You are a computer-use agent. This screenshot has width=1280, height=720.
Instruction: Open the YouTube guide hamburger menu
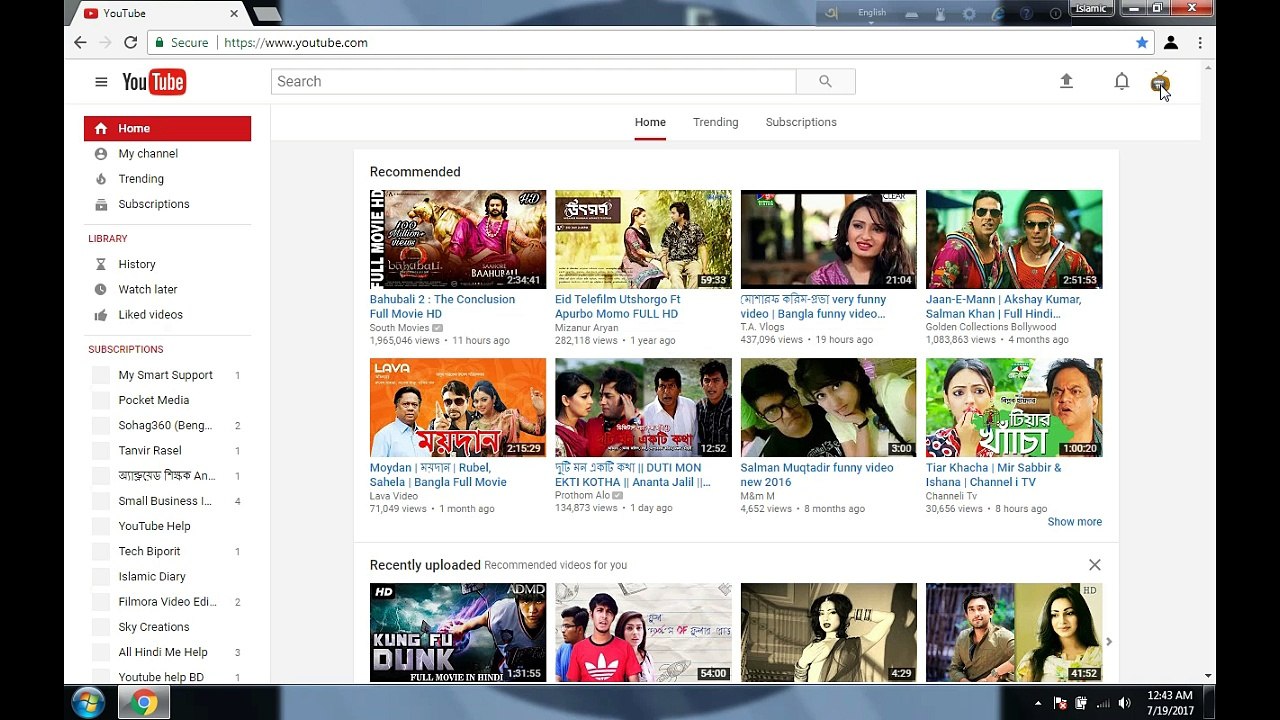101,82
